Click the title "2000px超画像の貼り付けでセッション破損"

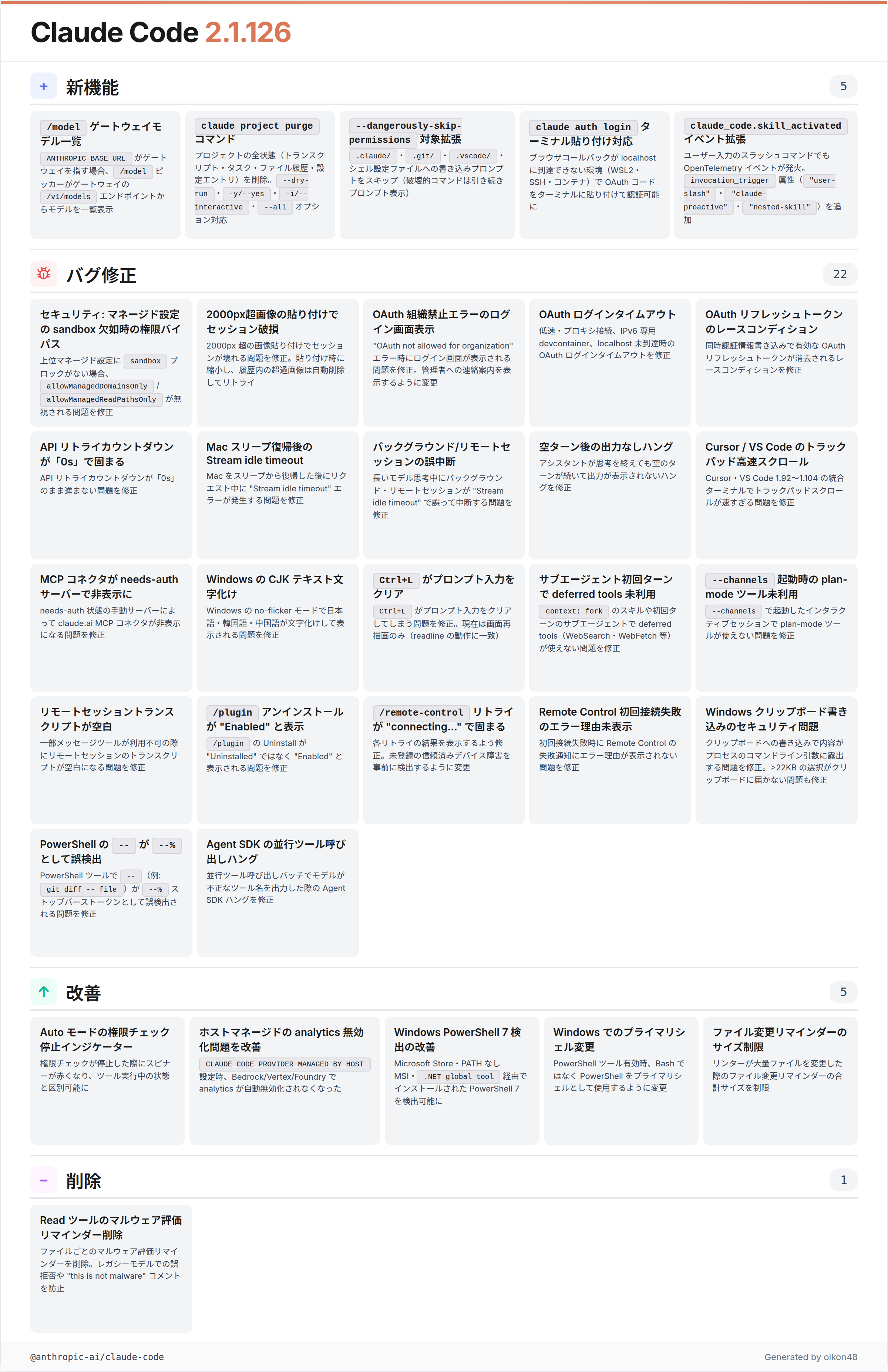coord(272,322)
